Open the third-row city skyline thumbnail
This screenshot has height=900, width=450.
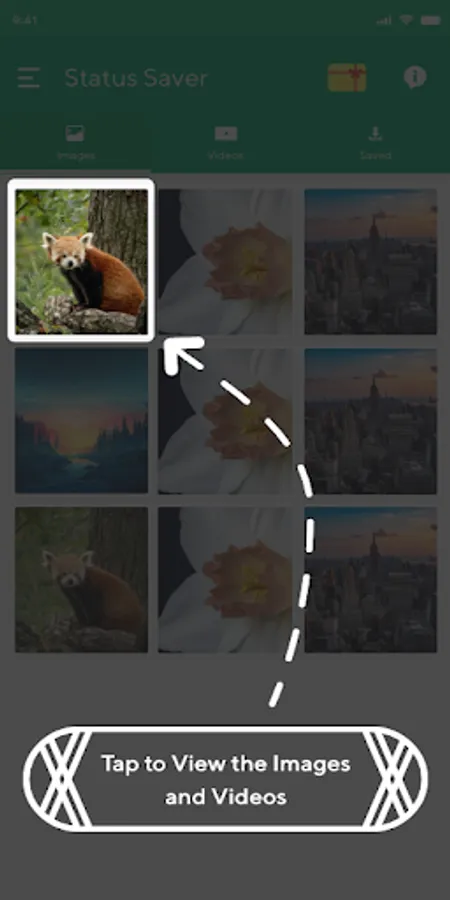[371, 580]
